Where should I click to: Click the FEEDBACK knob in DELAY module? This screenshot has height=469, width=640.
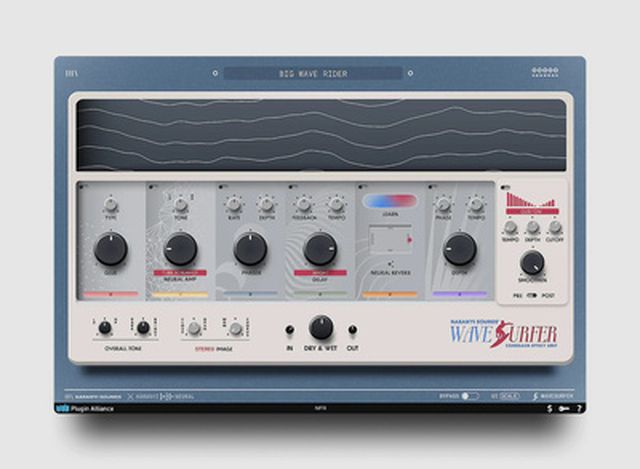[x=303, y=204]
